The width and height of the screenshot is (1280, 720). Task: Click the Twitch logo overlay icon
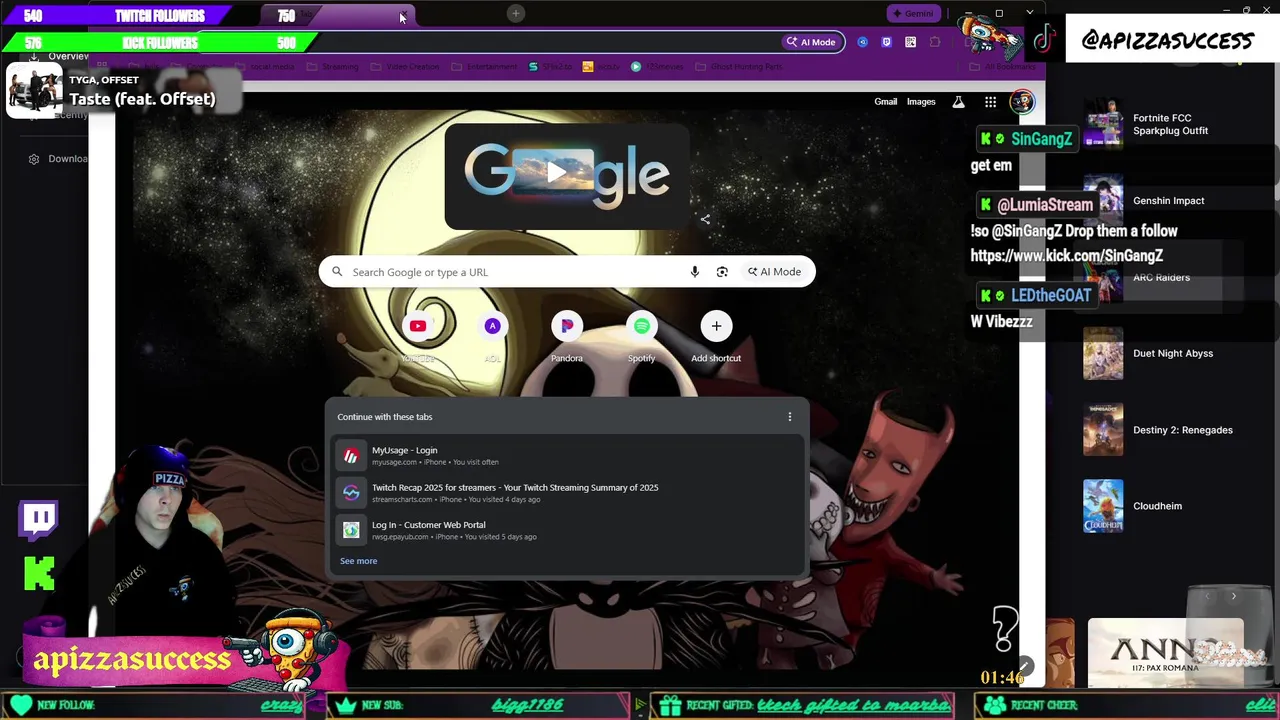coord(39,521)
